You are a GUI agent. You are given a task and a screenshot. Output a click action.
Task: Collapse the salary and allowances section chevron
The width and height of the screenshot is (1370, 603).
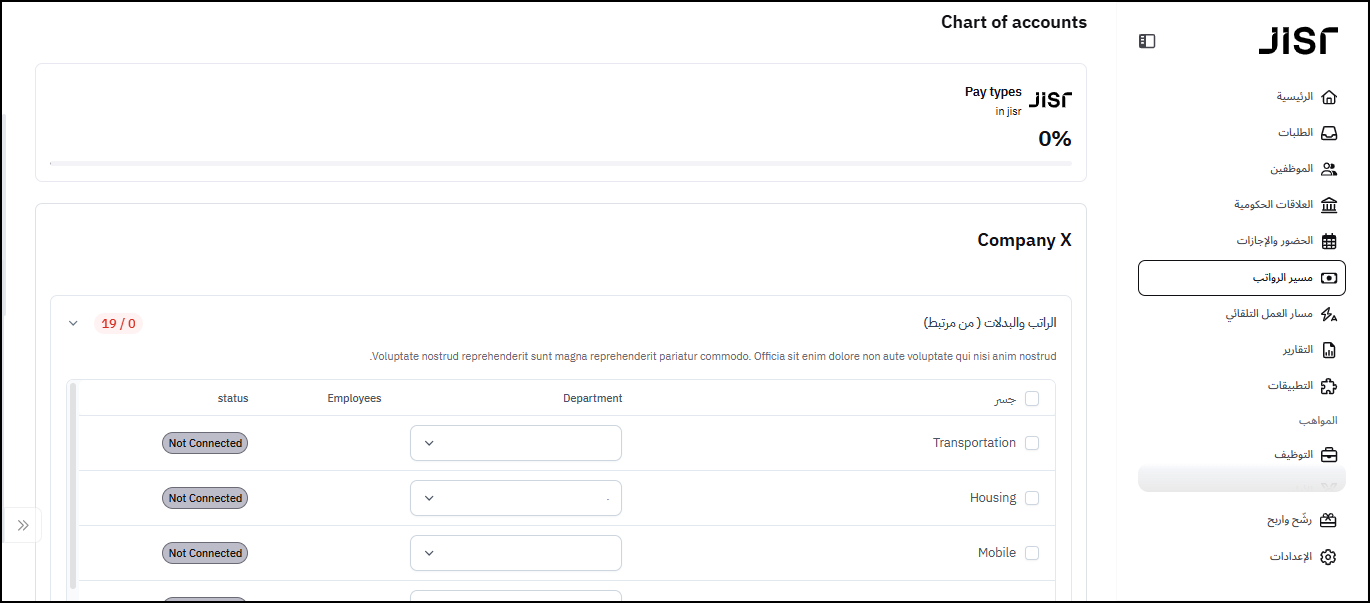[73, 323]
